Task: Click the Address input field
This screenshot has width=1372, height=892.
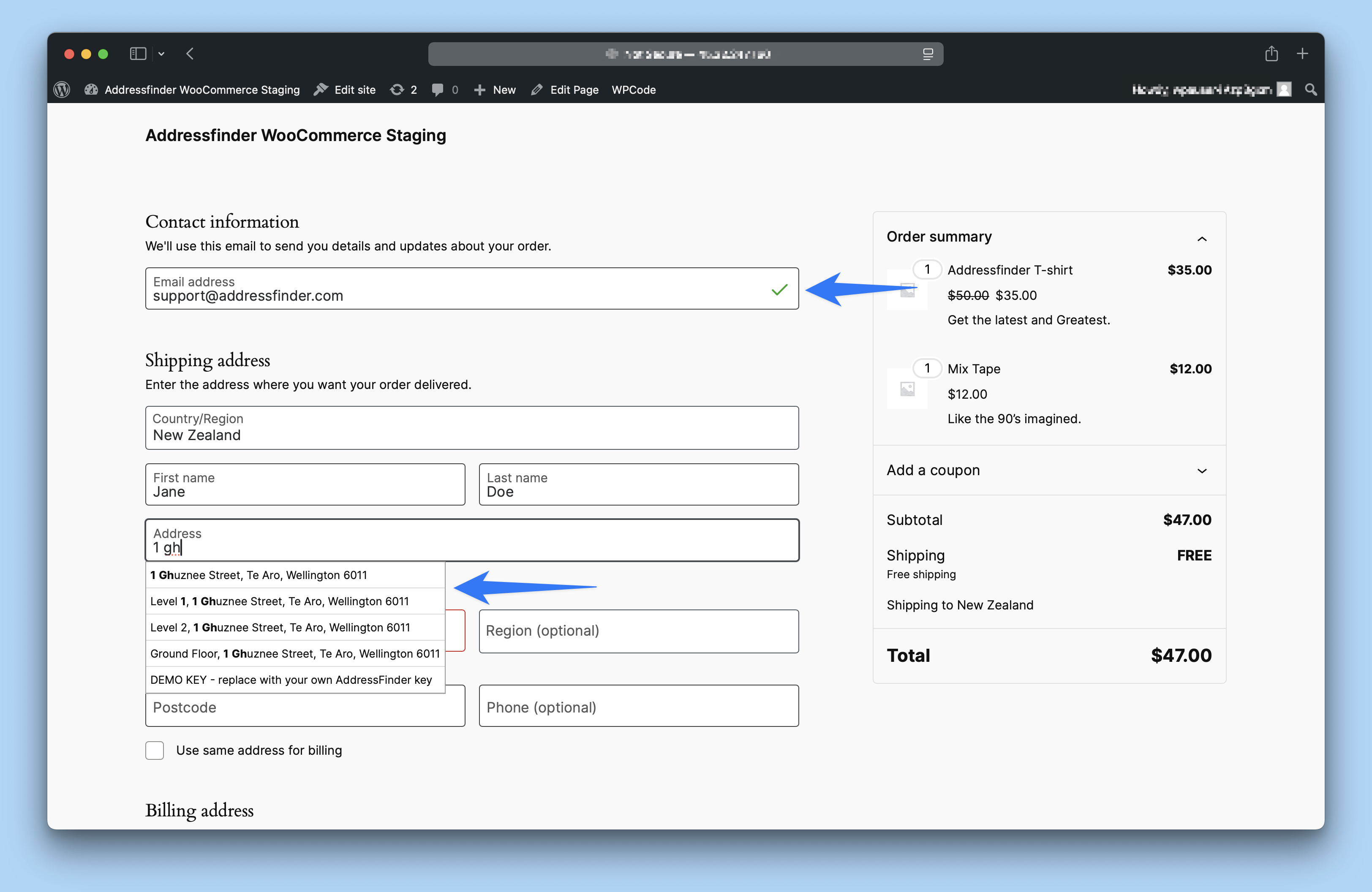Action: point(471,541)
